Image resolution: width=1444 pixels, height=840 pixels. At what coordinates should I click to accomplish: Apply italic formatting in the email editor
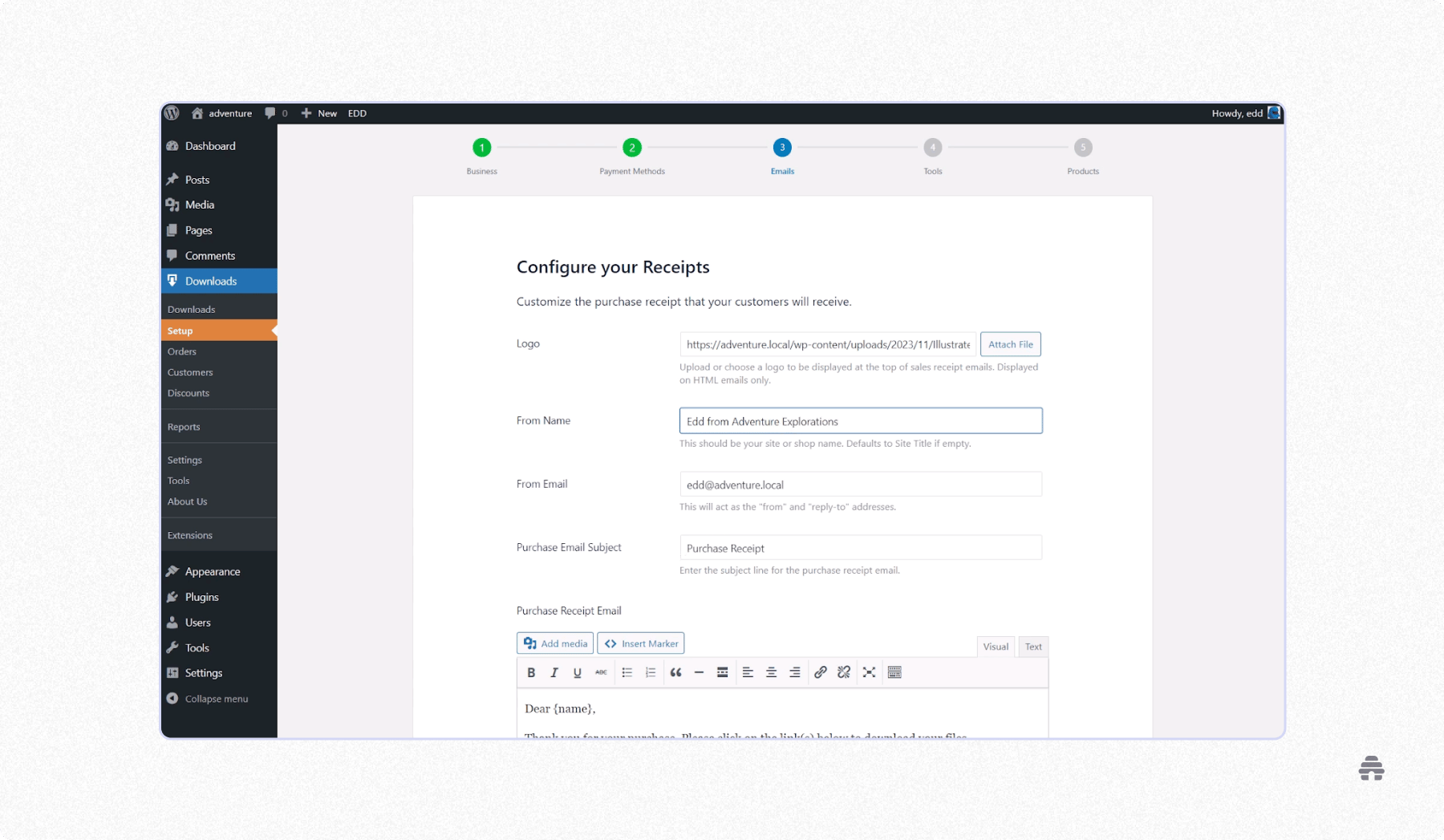(x=554, y=672)
